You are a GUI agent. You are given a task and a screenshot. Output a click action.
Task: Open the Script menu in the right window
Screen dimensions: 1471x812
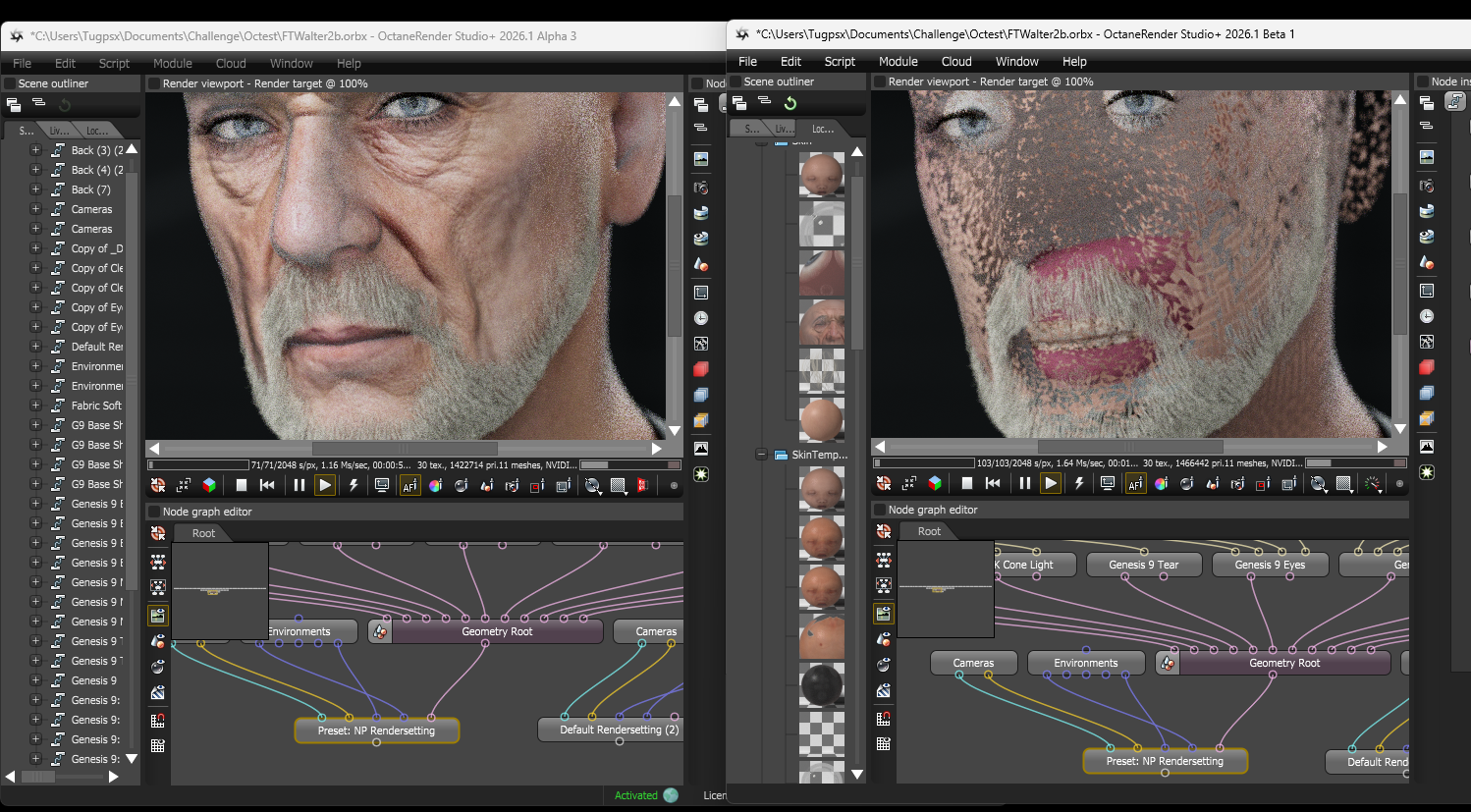tap(839, 61)
